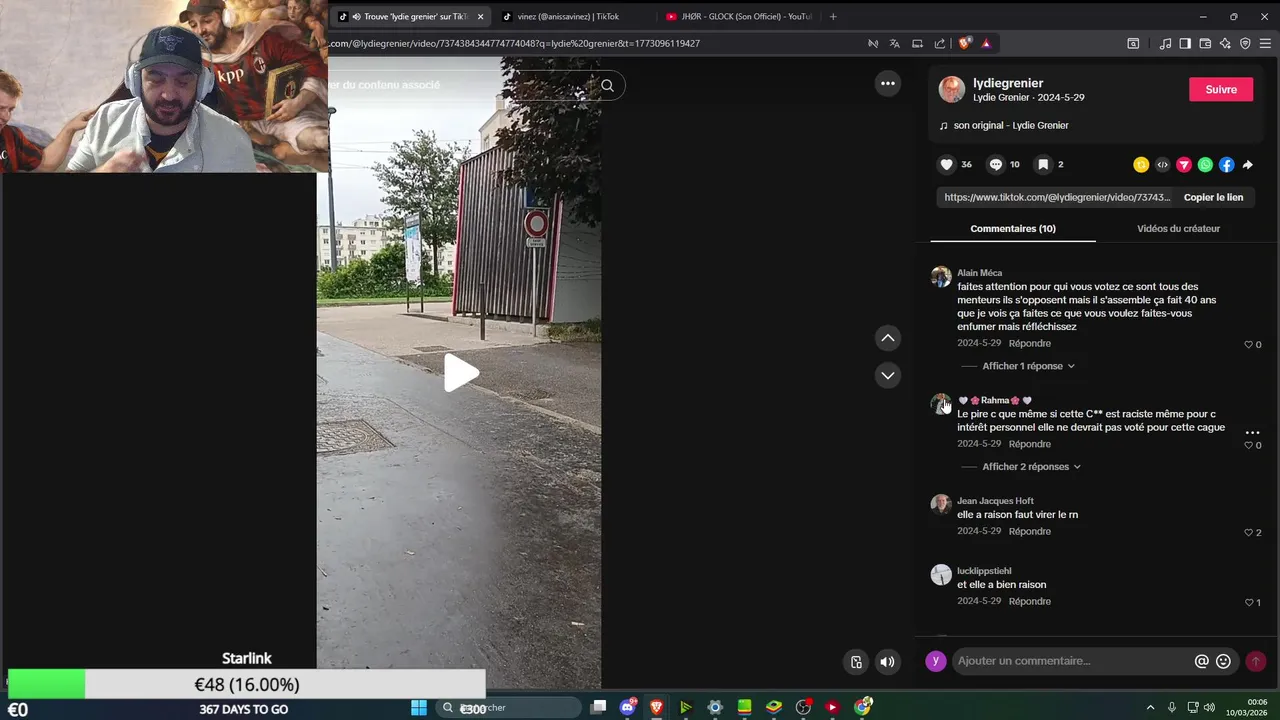Expand 'Afficher 2 réponses' replies

click(1031, 467)
